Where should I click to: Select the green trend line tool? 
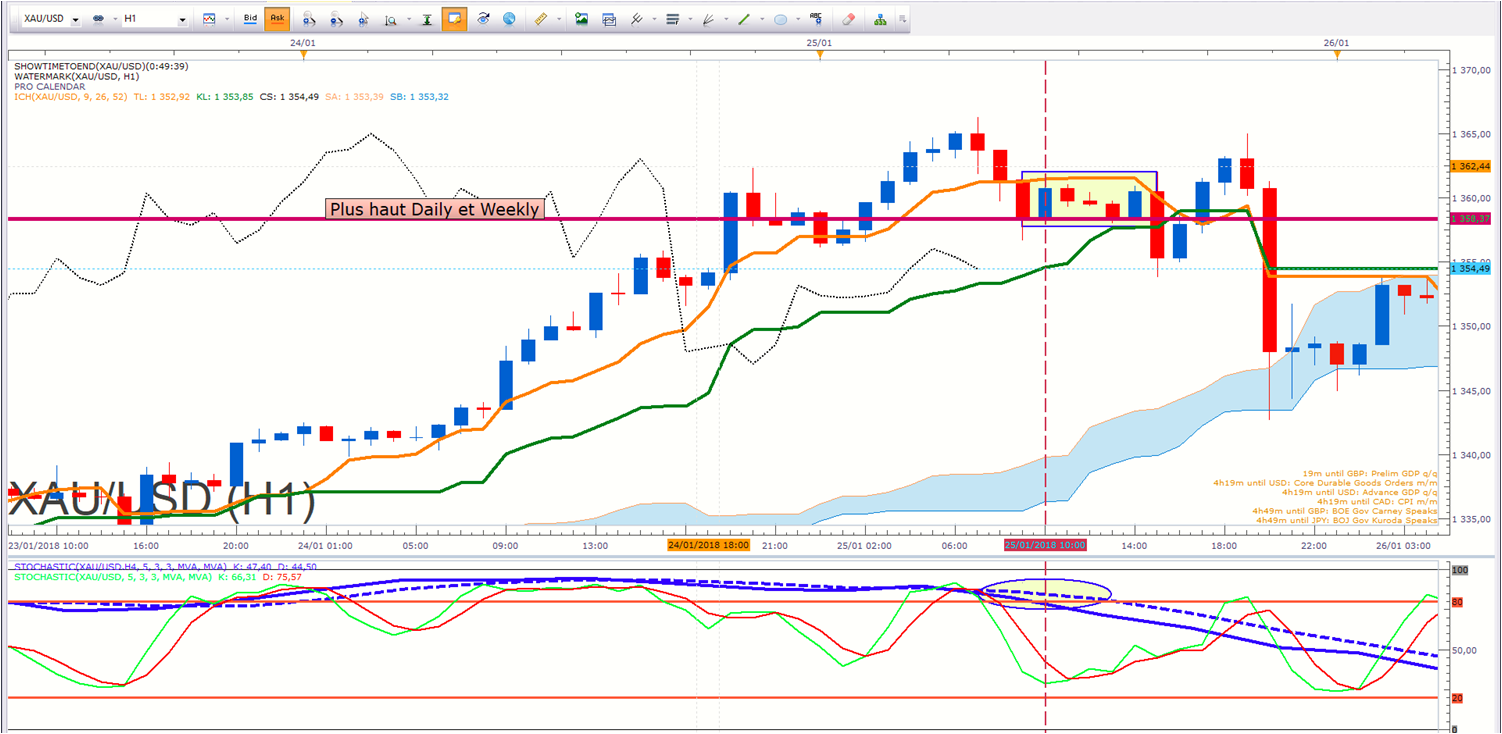point(744,19)
